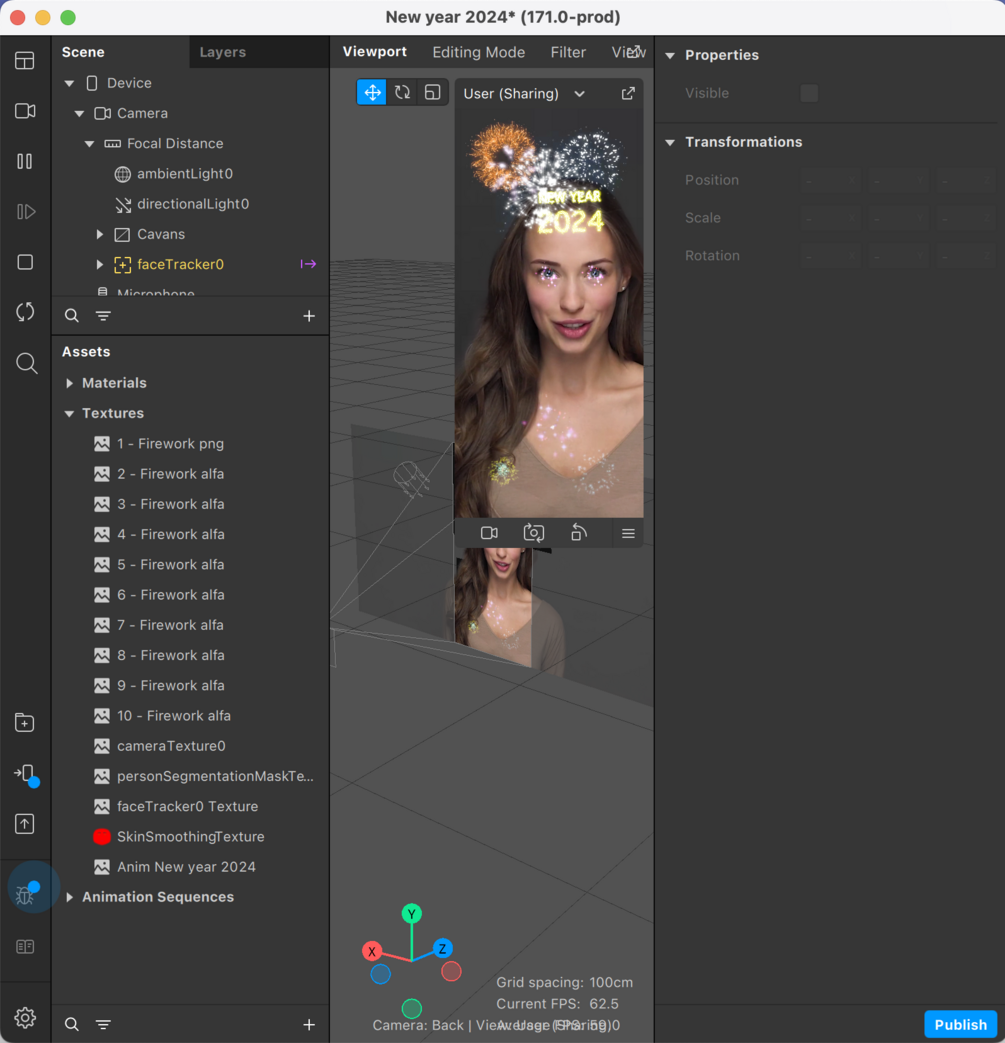The image size is (1005, 1043).
Task: Expand the Cavans tree node
Action: 100,234
